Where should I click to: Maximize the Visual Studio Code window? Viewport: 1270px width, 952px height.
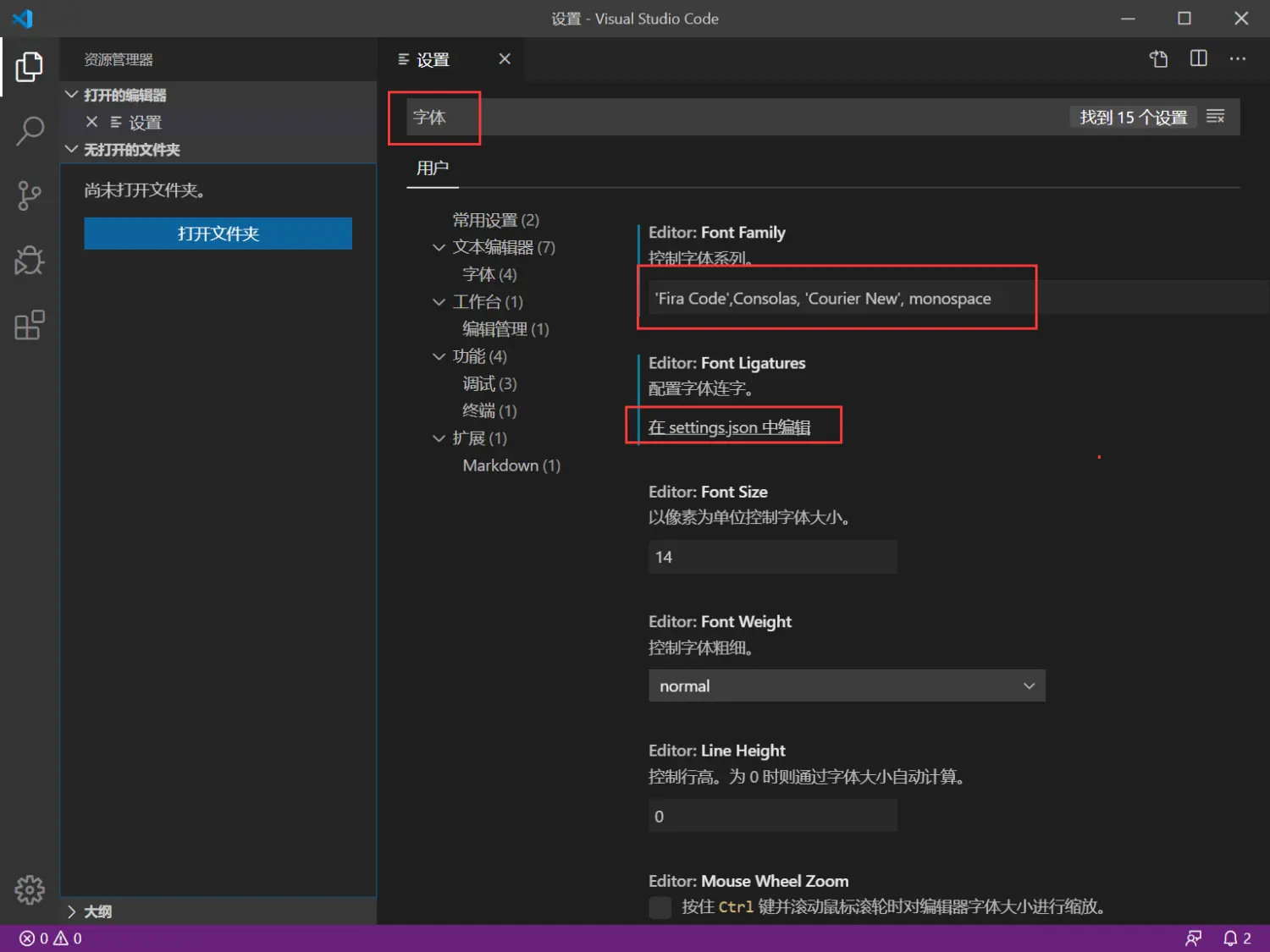(x=1184, y=18)
